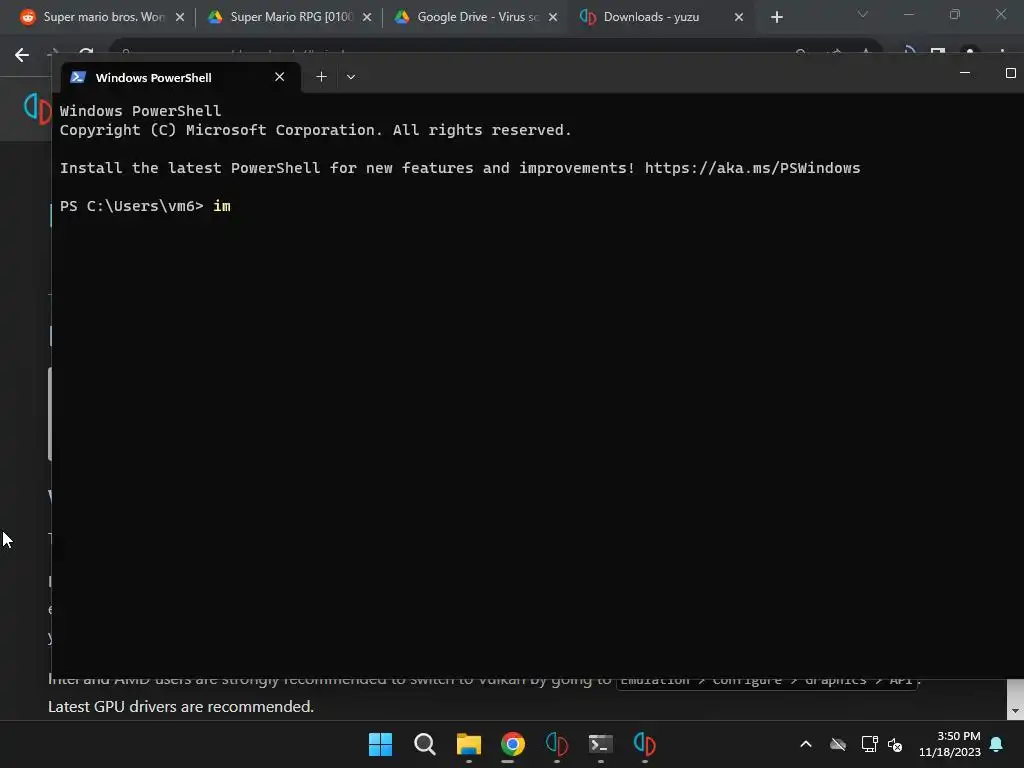1024x768 pixels.
Task: Click yuzu site logo in browser page
Action: [37, 108]
